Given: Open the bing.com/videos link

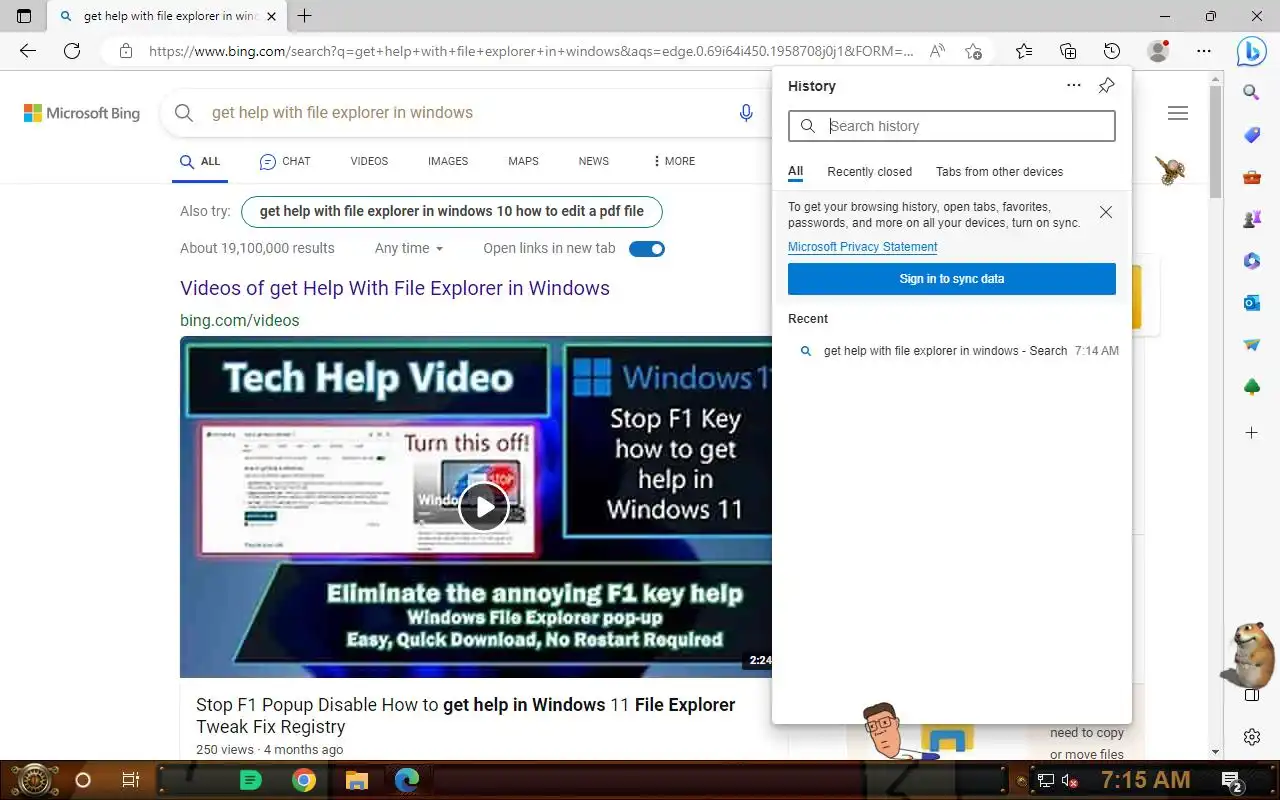Looking at the screenshot, I should (x=240, y=321).
